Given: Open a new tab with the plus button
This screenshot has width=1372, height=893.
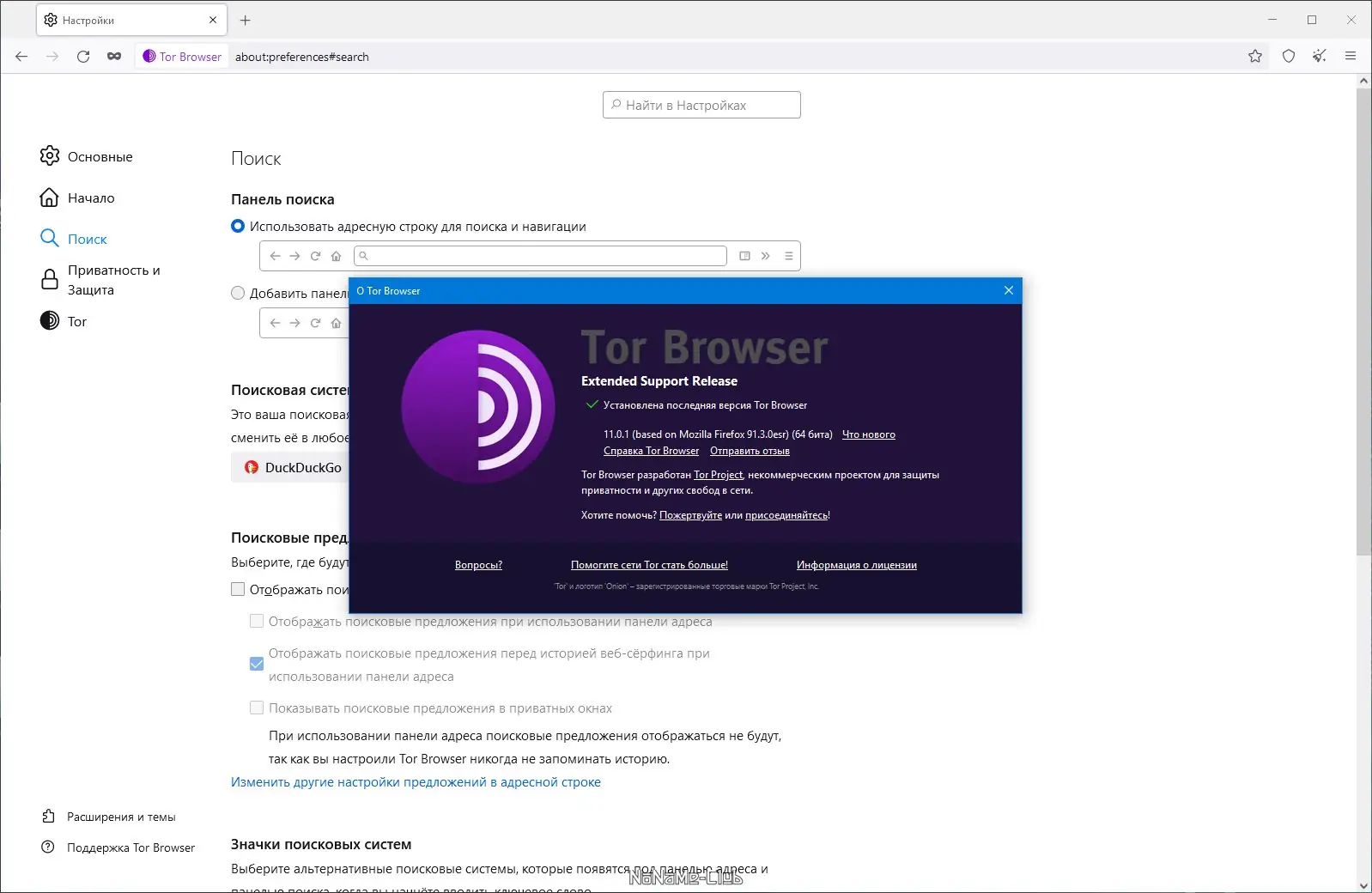Looking at the screenshot, I should click(x=246, y=20).
